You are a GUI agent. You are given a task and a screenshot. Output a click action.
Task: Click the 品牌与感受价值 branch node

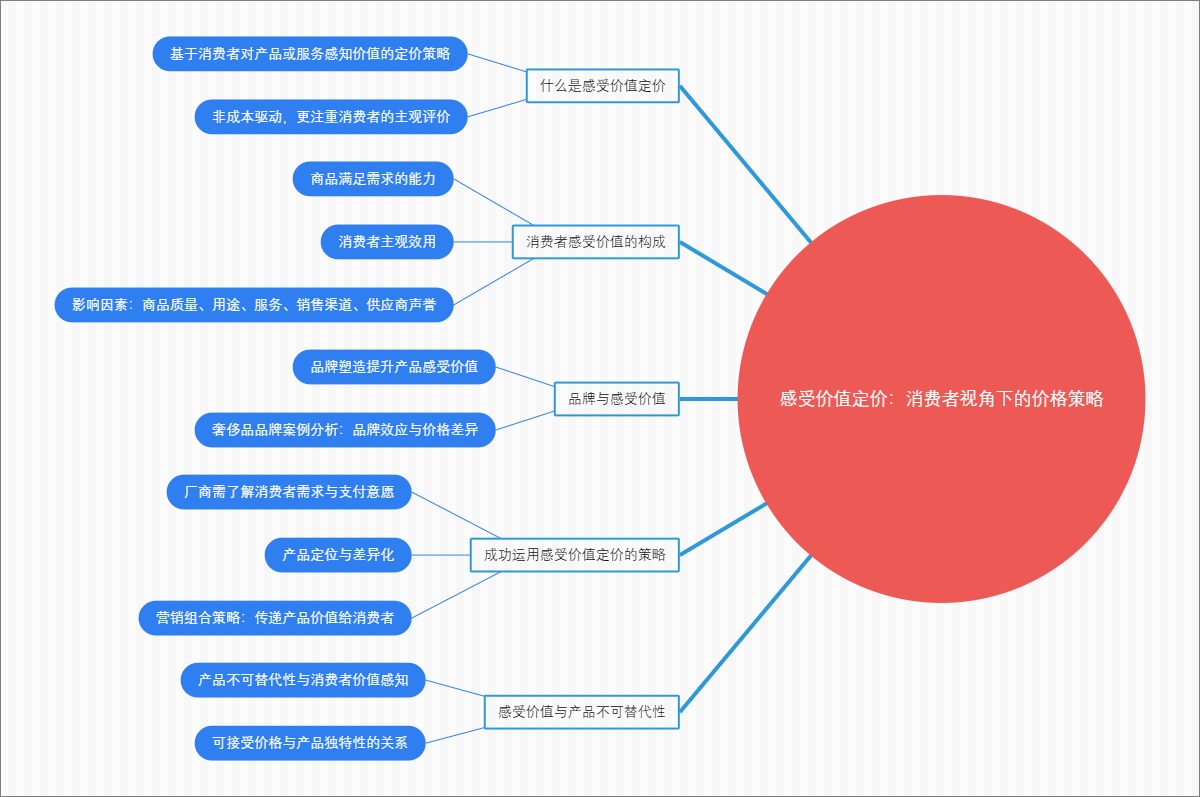point(616,399)
